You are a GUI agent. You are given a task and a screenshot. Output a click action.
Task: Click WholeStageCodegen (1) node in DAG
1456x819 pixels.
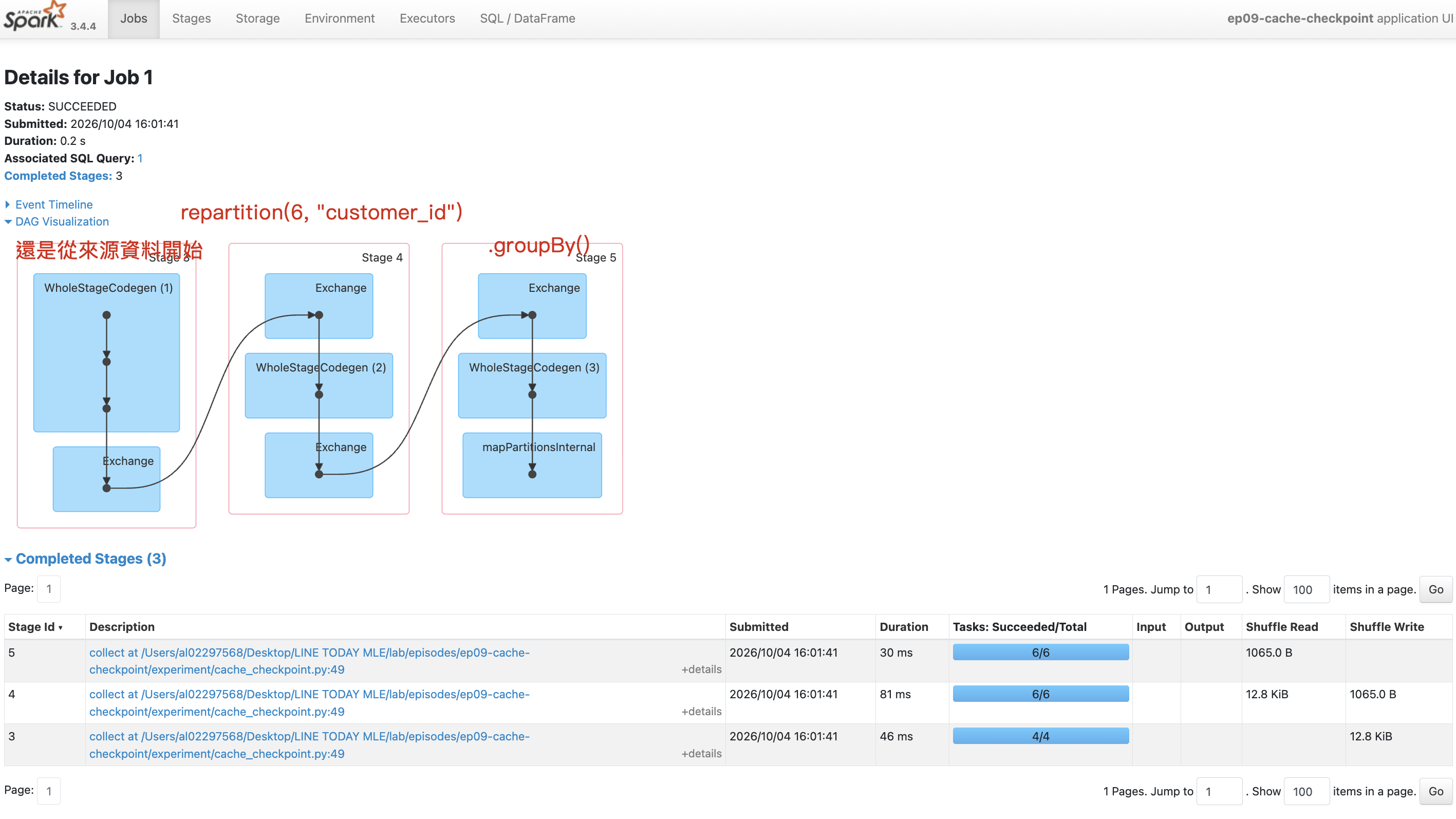tap(107, 352)
